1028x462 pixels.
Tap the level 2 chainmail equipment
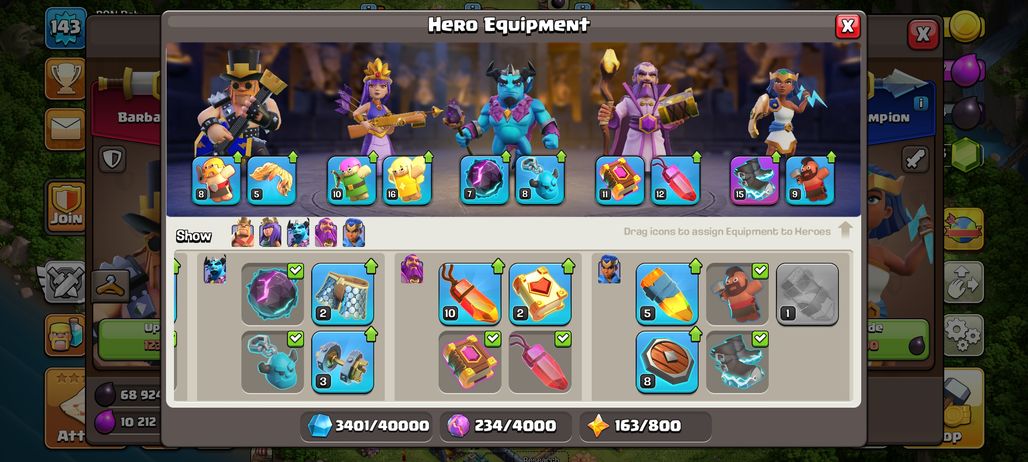pos(342,294)
